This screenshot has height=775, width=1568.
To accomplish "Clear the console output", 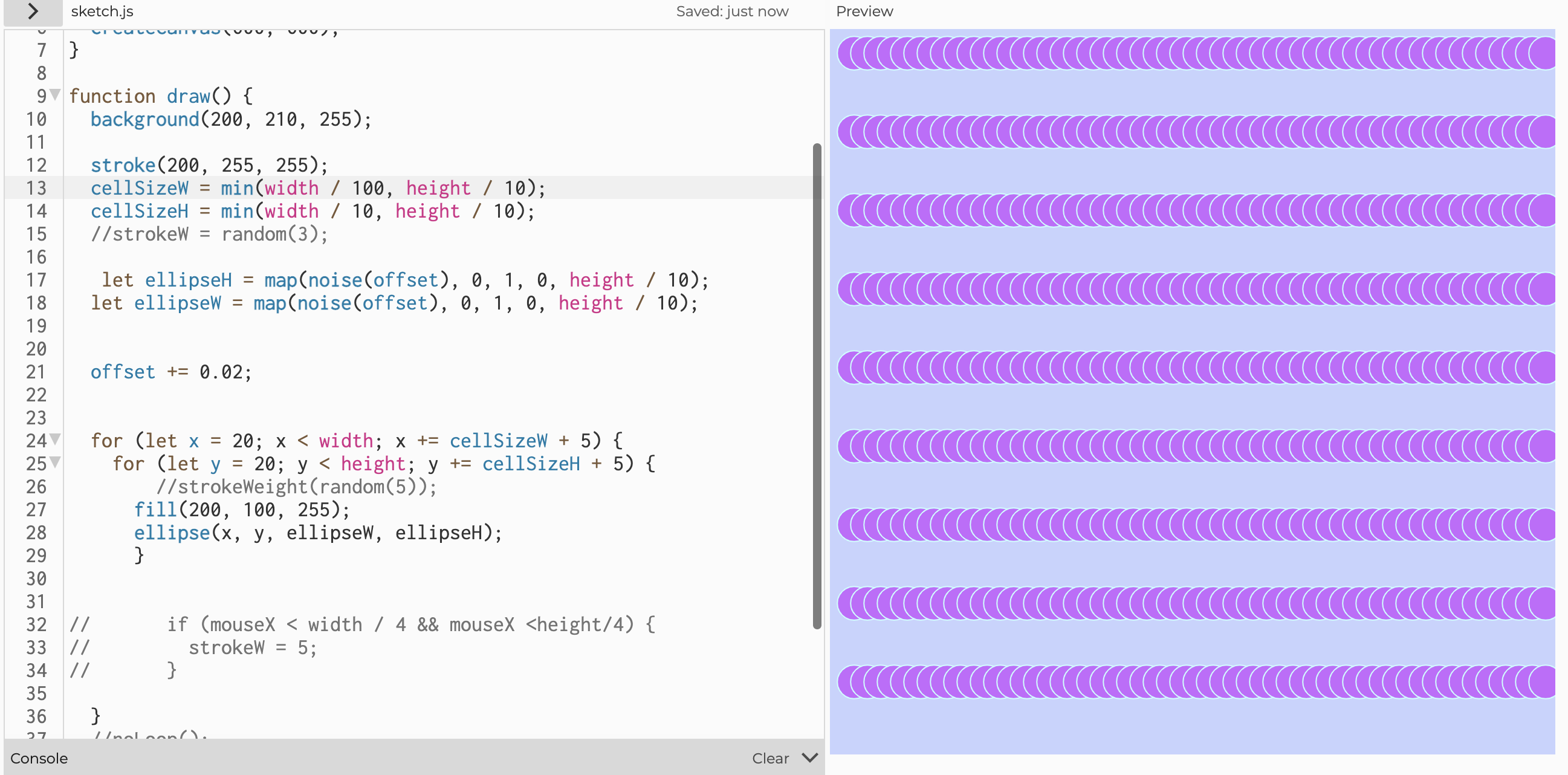I will (x=770, y=758).
